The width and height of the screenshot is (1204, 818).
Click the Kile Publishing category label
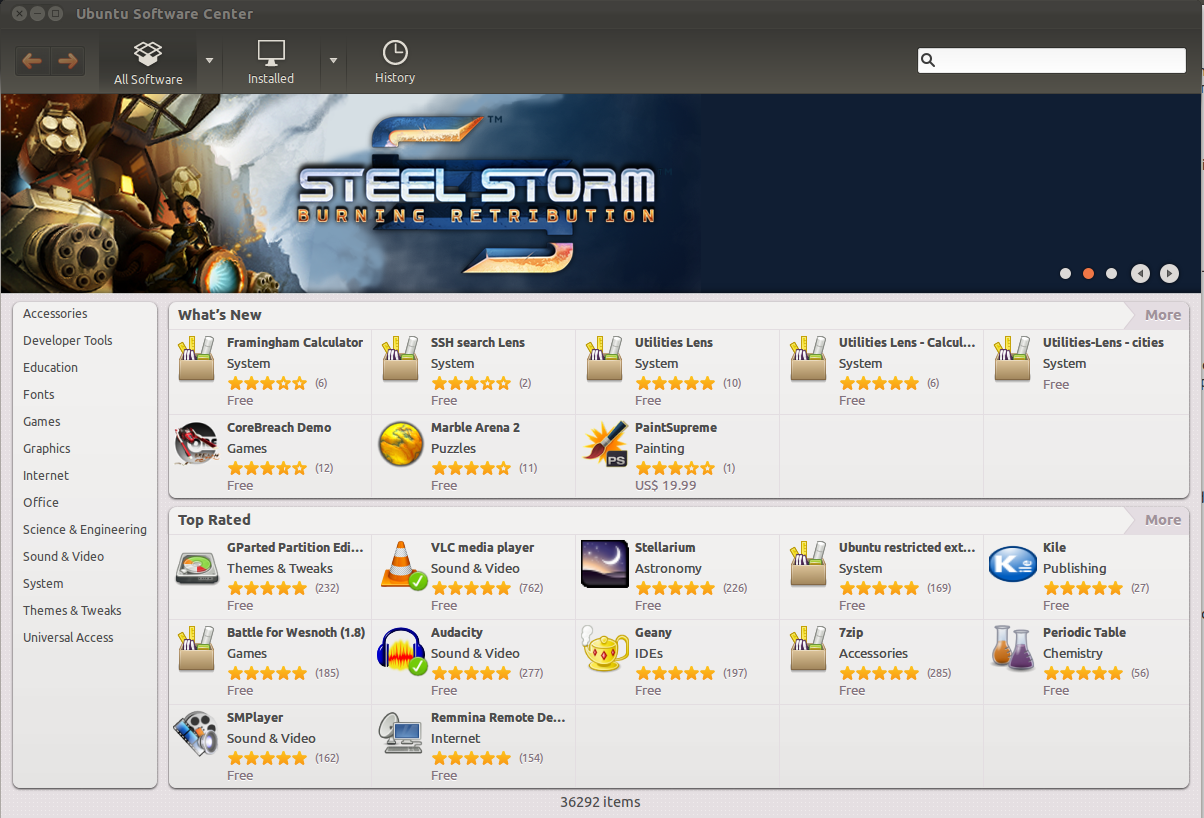[1074, 568]
